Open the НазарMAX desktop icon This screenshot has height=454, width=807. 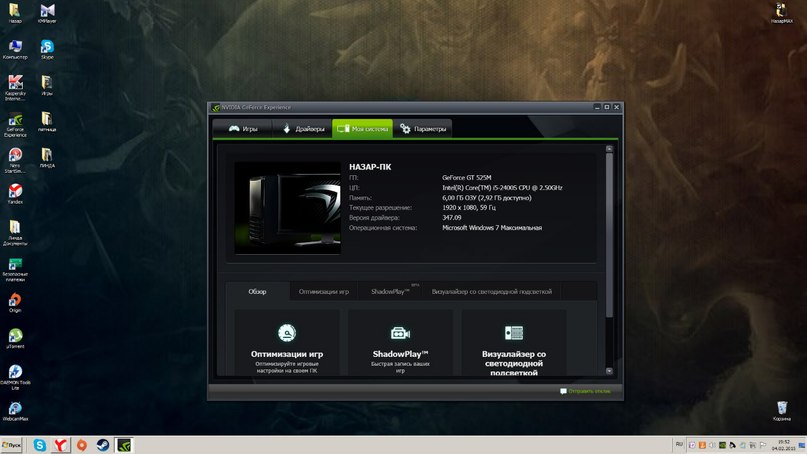click(x=781, y=13)
